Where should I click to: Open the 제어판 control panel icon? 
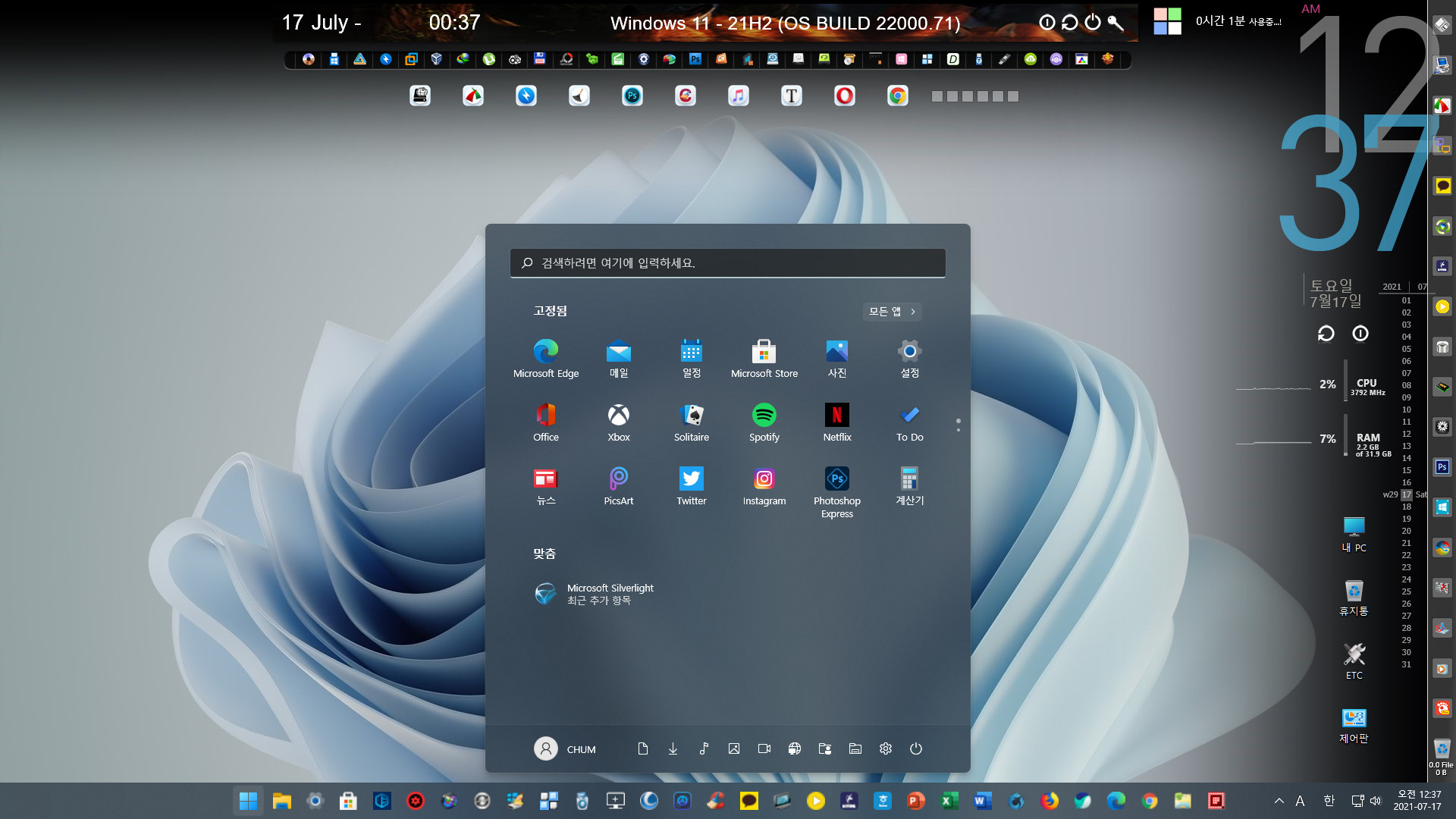point(1354,726)
